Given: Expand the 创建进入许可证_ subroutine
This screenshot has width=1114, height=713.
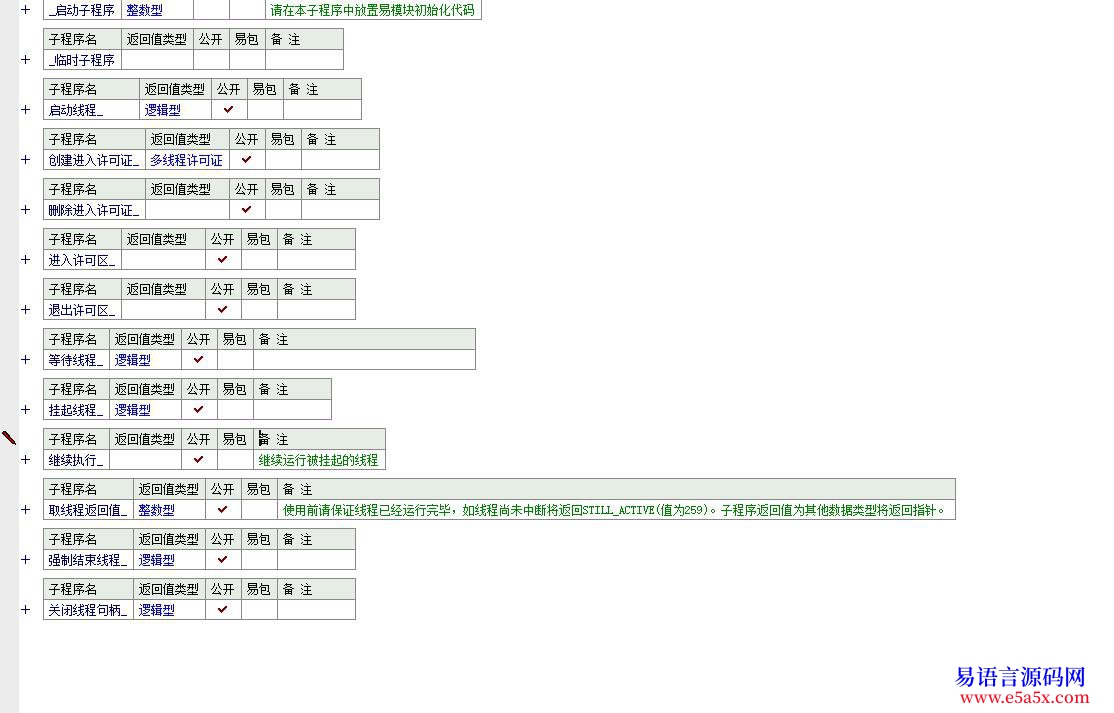Looking at the screenshot, I should coord(26,160).
